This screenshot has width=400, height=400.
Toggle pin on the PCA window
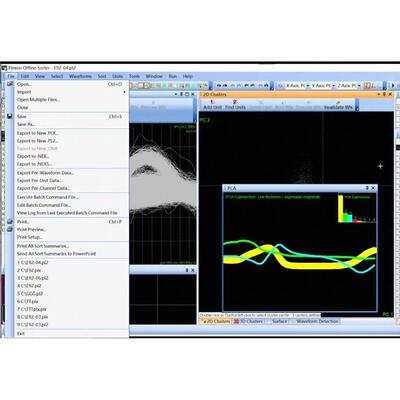[x=367, y=188]
